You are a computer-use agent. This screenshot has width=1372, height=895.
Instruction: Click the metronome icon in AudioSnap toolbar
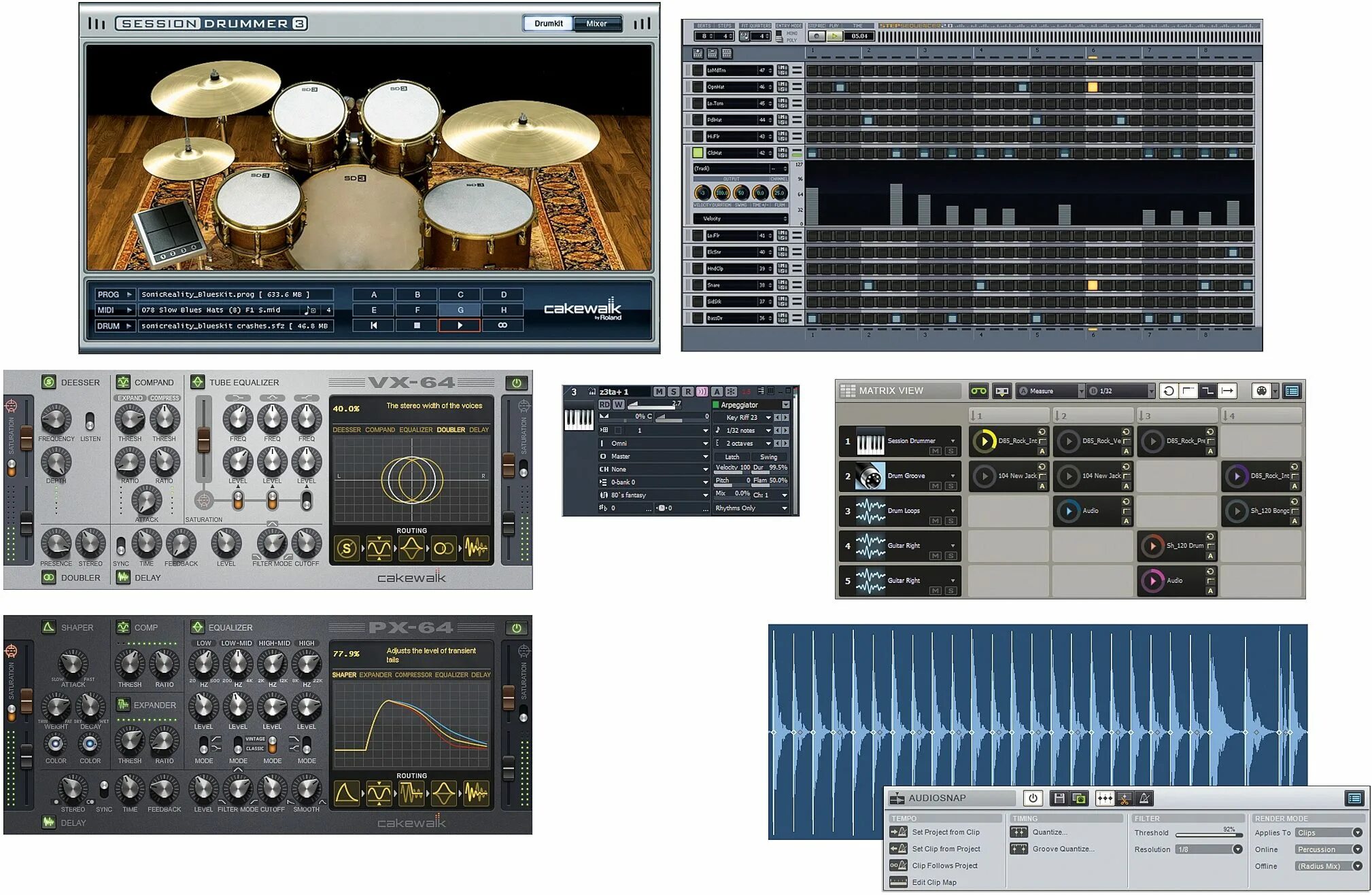(x=1143, y=799)
